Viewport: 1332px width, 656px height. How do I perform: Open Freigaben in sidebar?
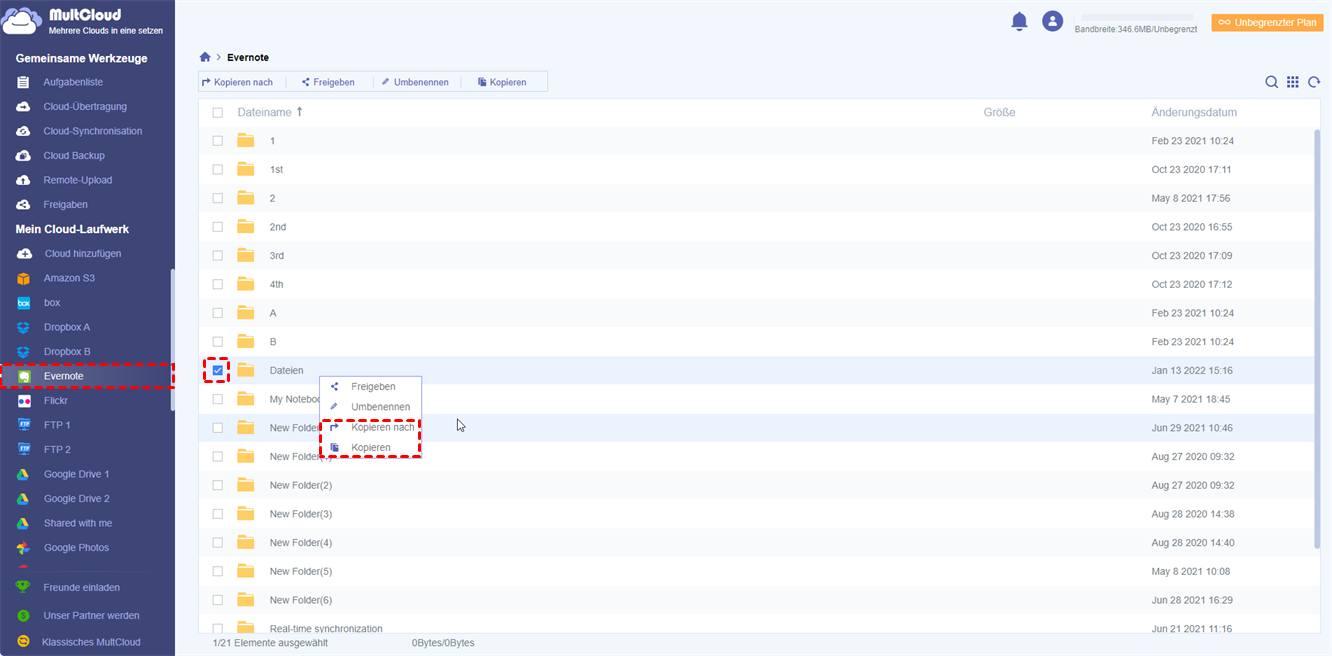coord(66,204)
